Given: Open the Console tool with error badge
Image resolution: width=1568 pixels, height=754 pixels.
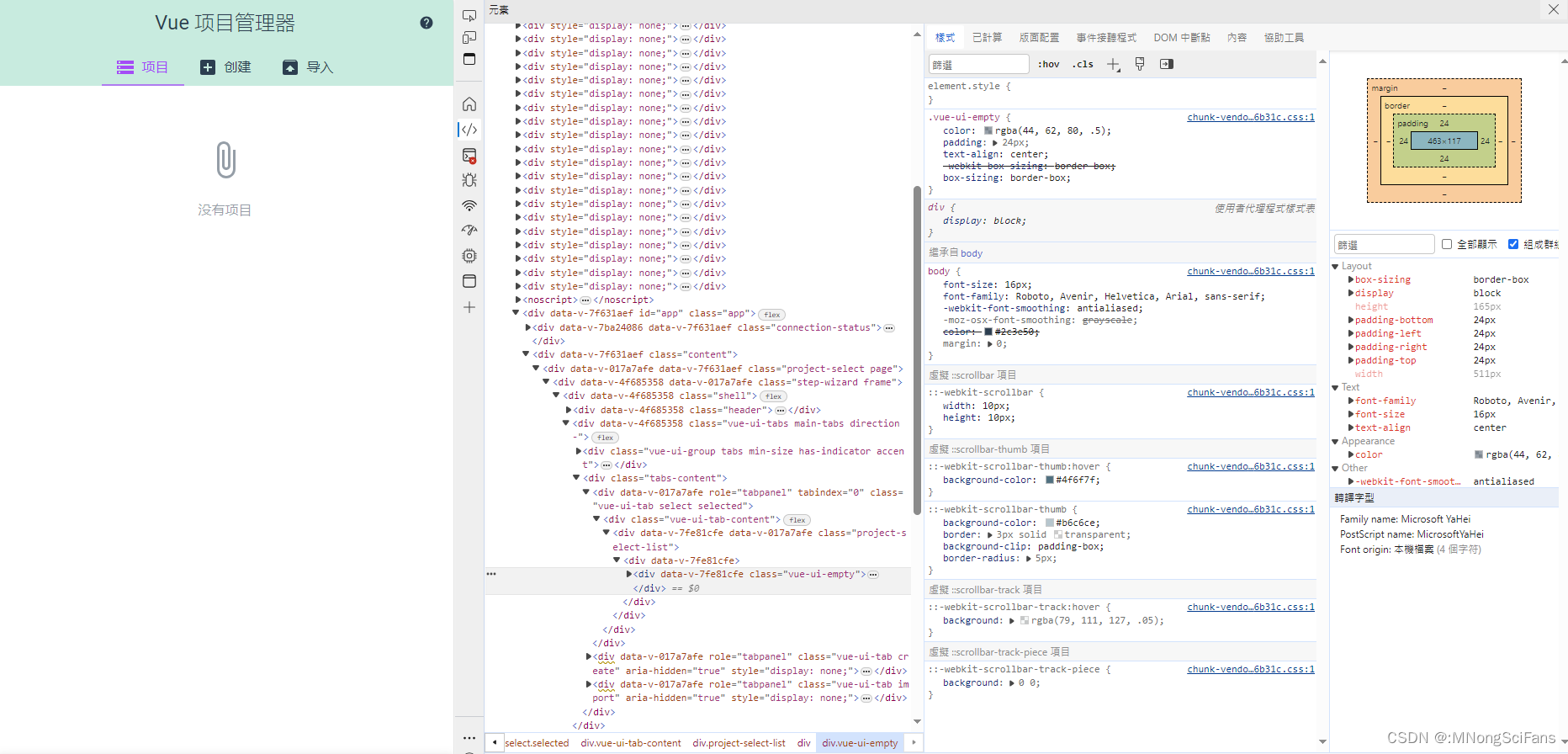Looking at the screenshot, I should [x=469, y=155].
